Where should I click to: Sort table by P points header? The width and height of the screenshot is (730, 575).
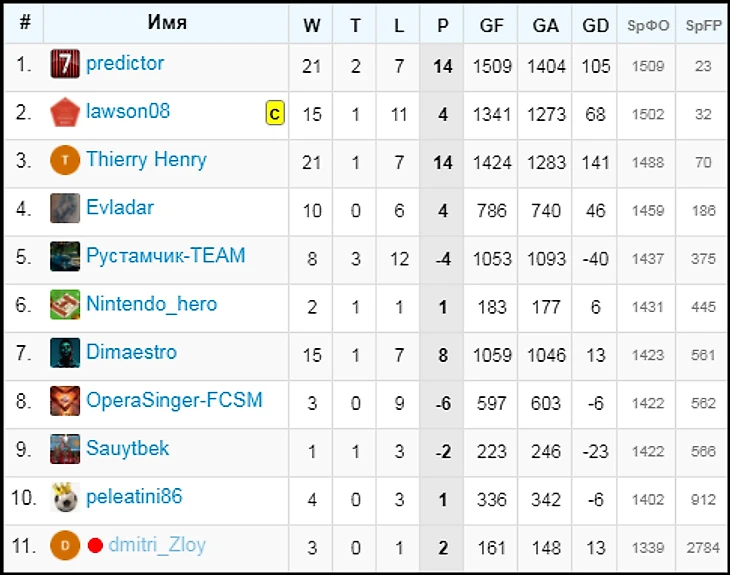443,26
